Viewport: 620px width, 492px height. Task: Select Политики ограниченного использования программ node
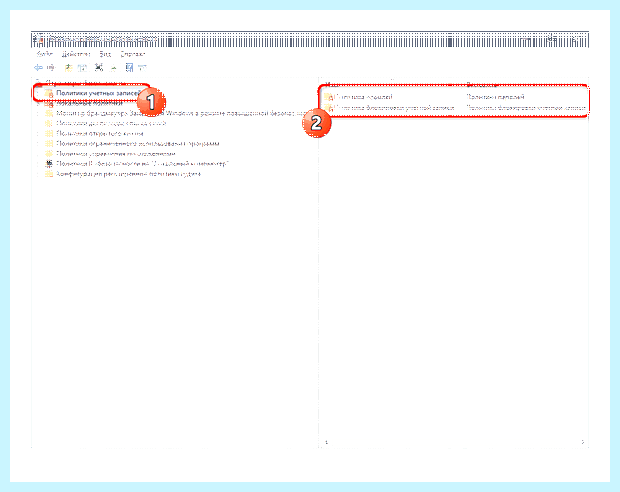pyautogui.click(x=138, y=144)
